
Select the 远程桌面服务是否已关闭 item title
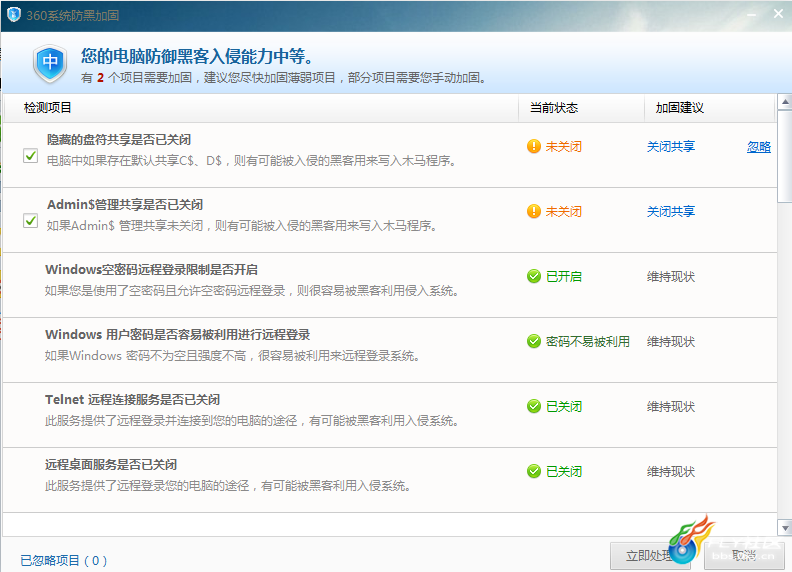coord(111,464)
